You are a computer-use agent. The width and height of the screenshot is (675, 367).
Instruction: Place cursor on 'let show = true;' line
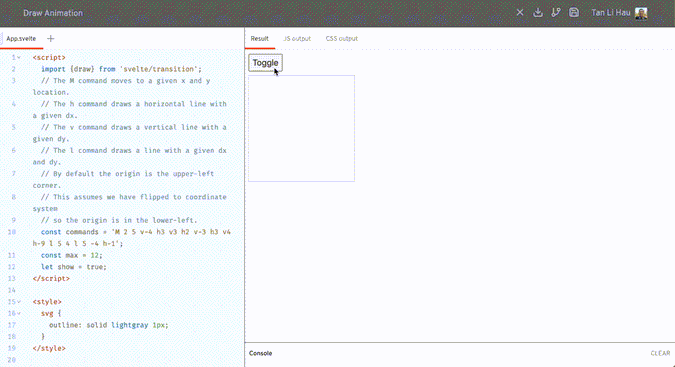coord(74,267)
